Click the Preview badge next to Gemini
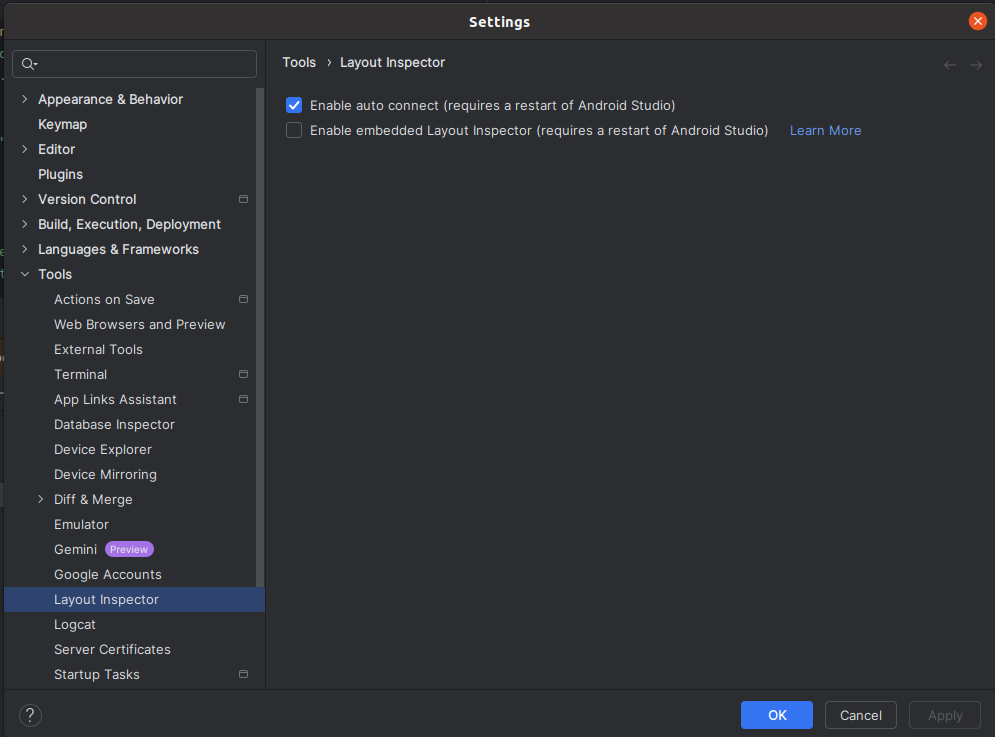 tap(129, 550)
